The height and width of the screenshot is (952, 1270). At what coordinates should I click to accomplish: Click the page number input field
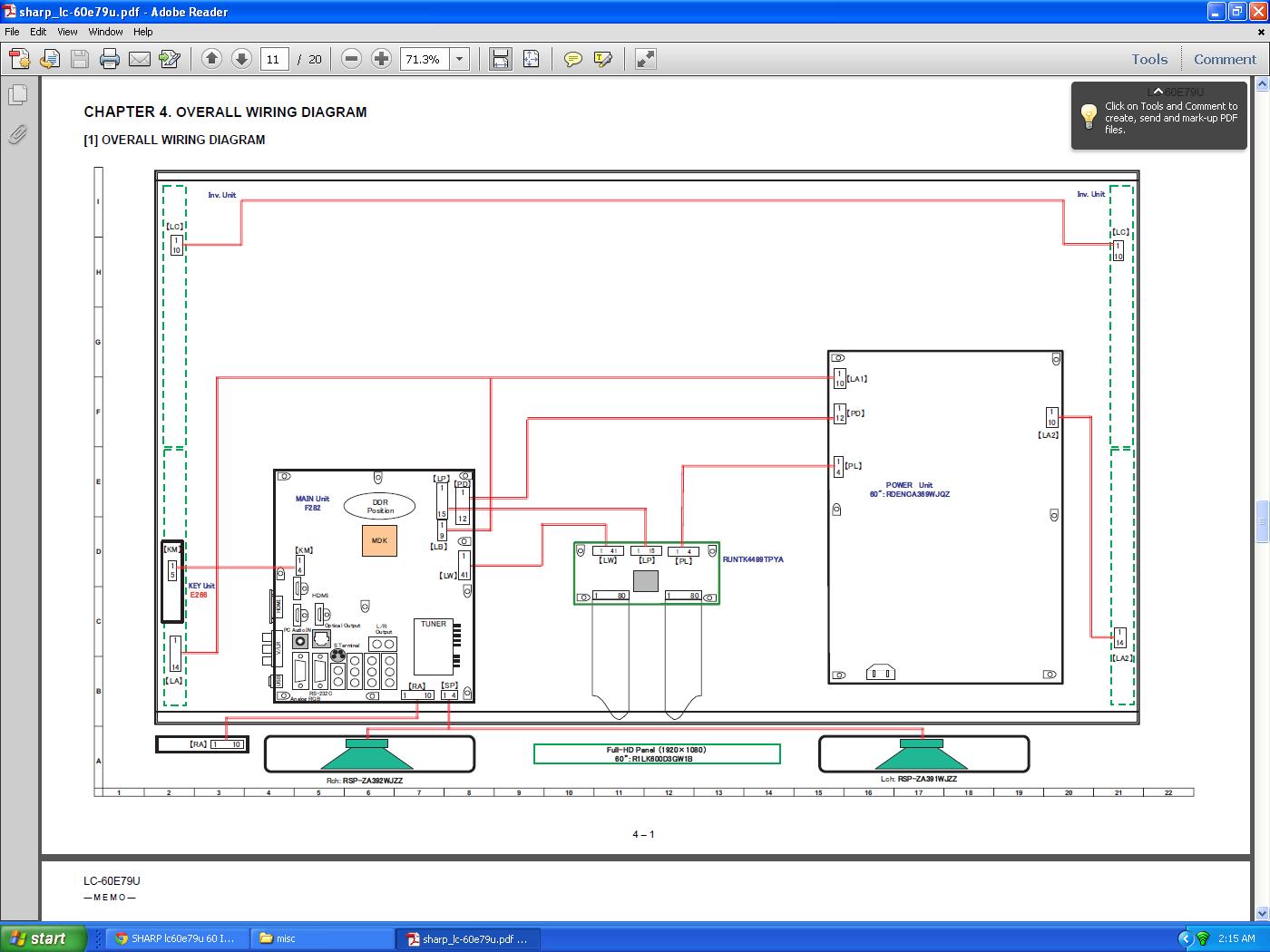(273, 60)
